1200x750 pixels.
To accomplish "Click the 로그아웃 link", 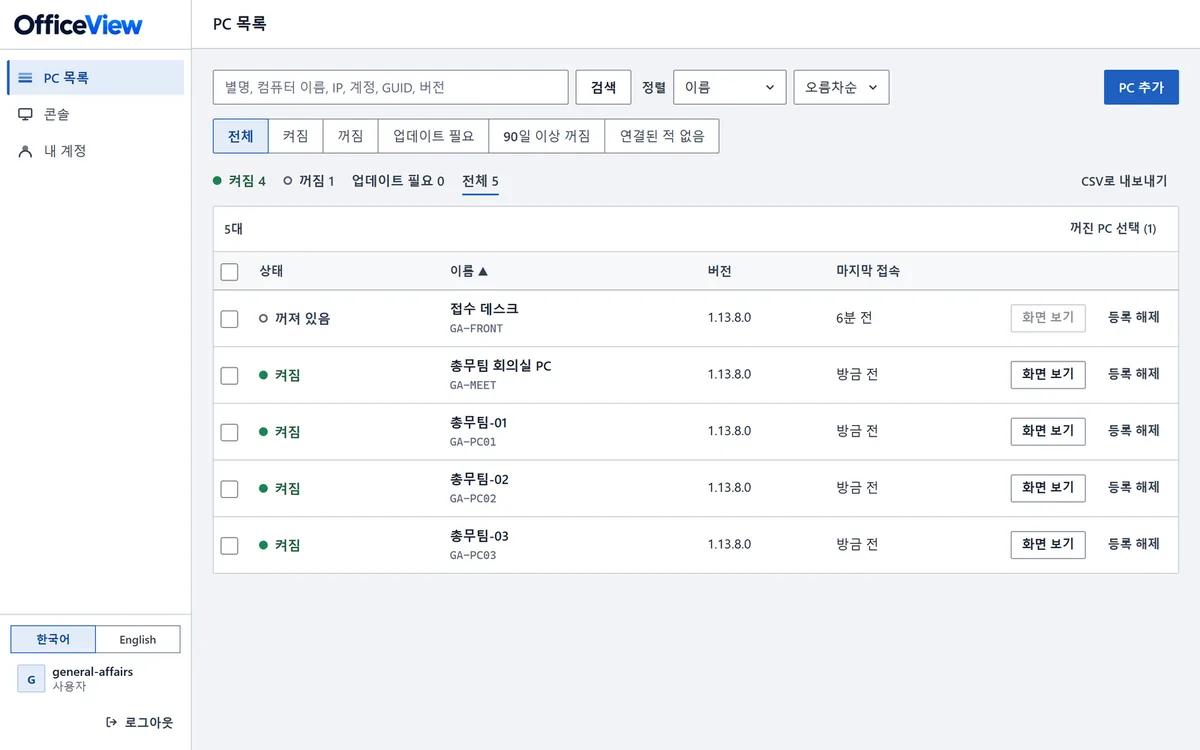I will [139, 722].
